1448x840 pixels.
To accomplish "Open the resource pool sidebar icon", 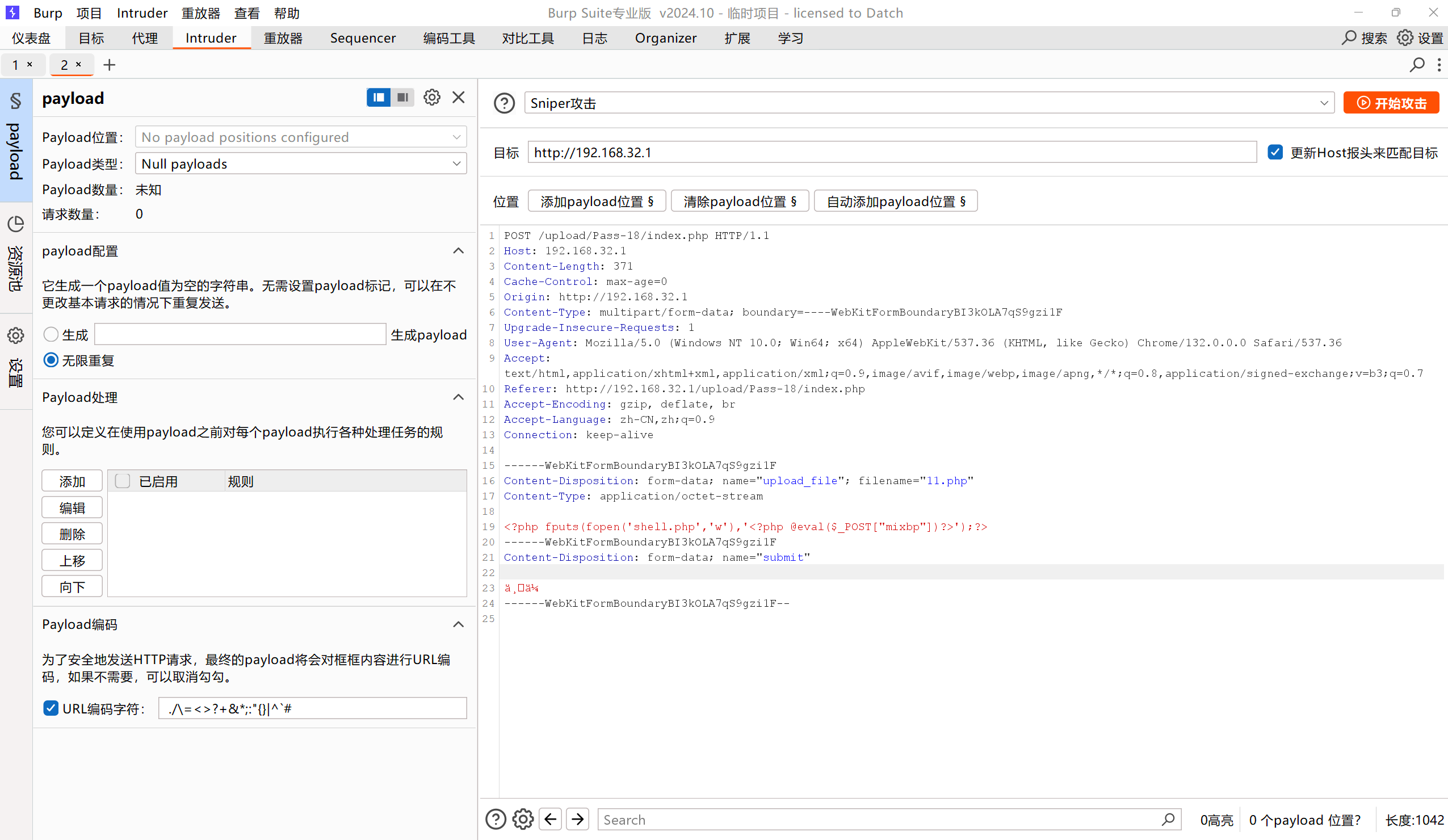I will pyautogui.click(x=15, y=224).
